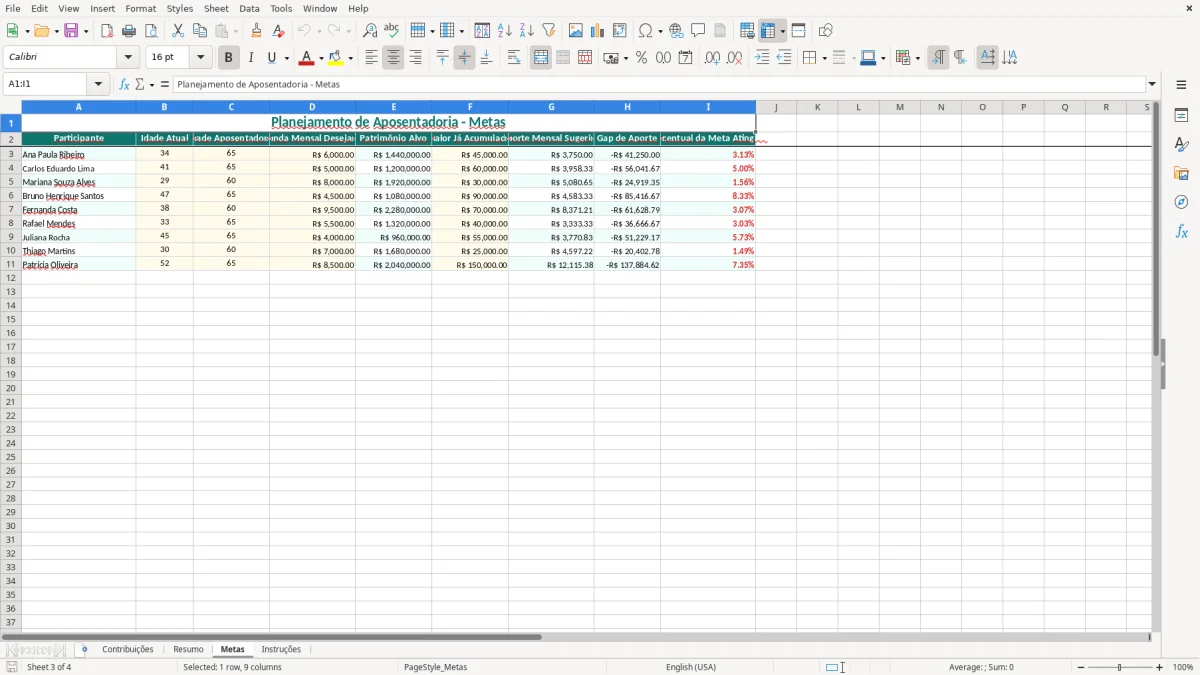Toggle Align Right
This screenshot has height=675, width=1200.
[415, 58]
